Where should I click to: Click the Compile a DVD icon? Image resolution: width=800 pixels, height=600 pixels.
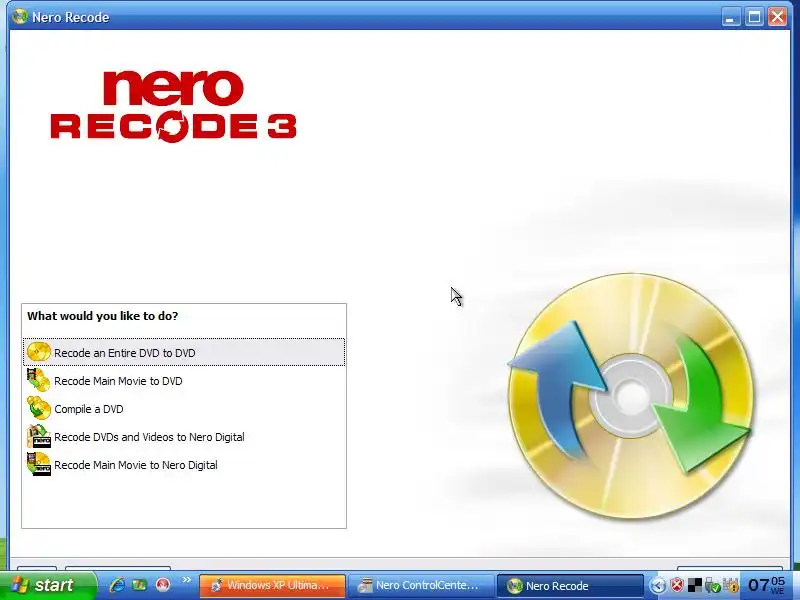tap(39, 408)
